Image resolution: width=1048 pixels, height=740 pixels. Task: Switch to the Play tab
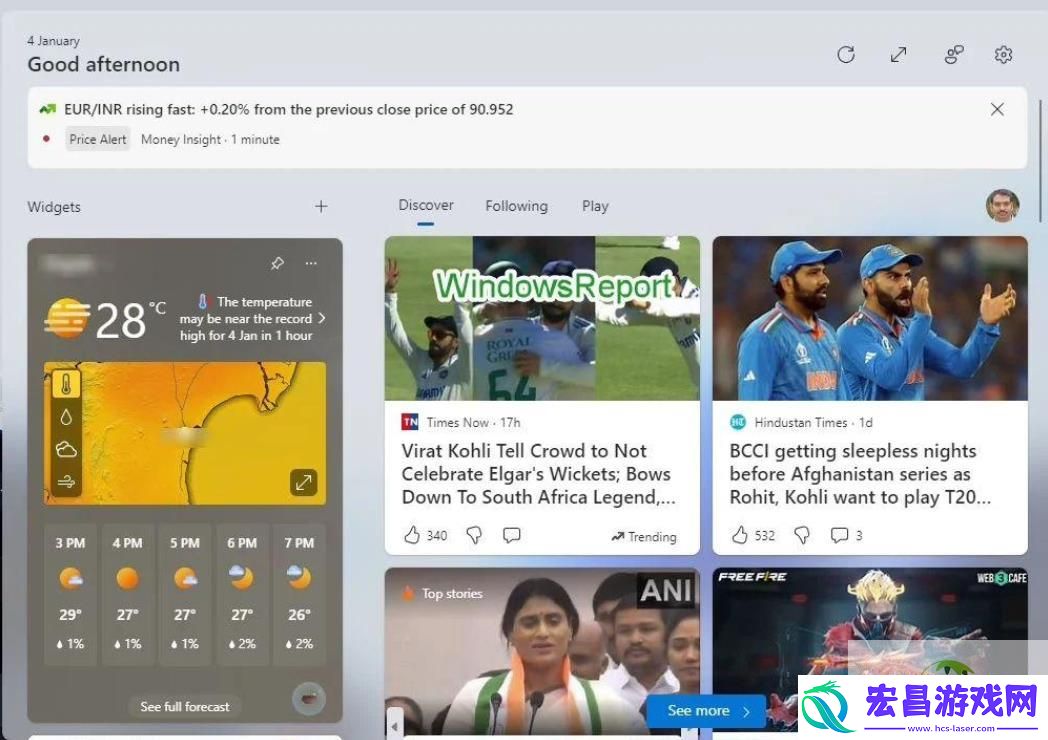coord(595,206)
